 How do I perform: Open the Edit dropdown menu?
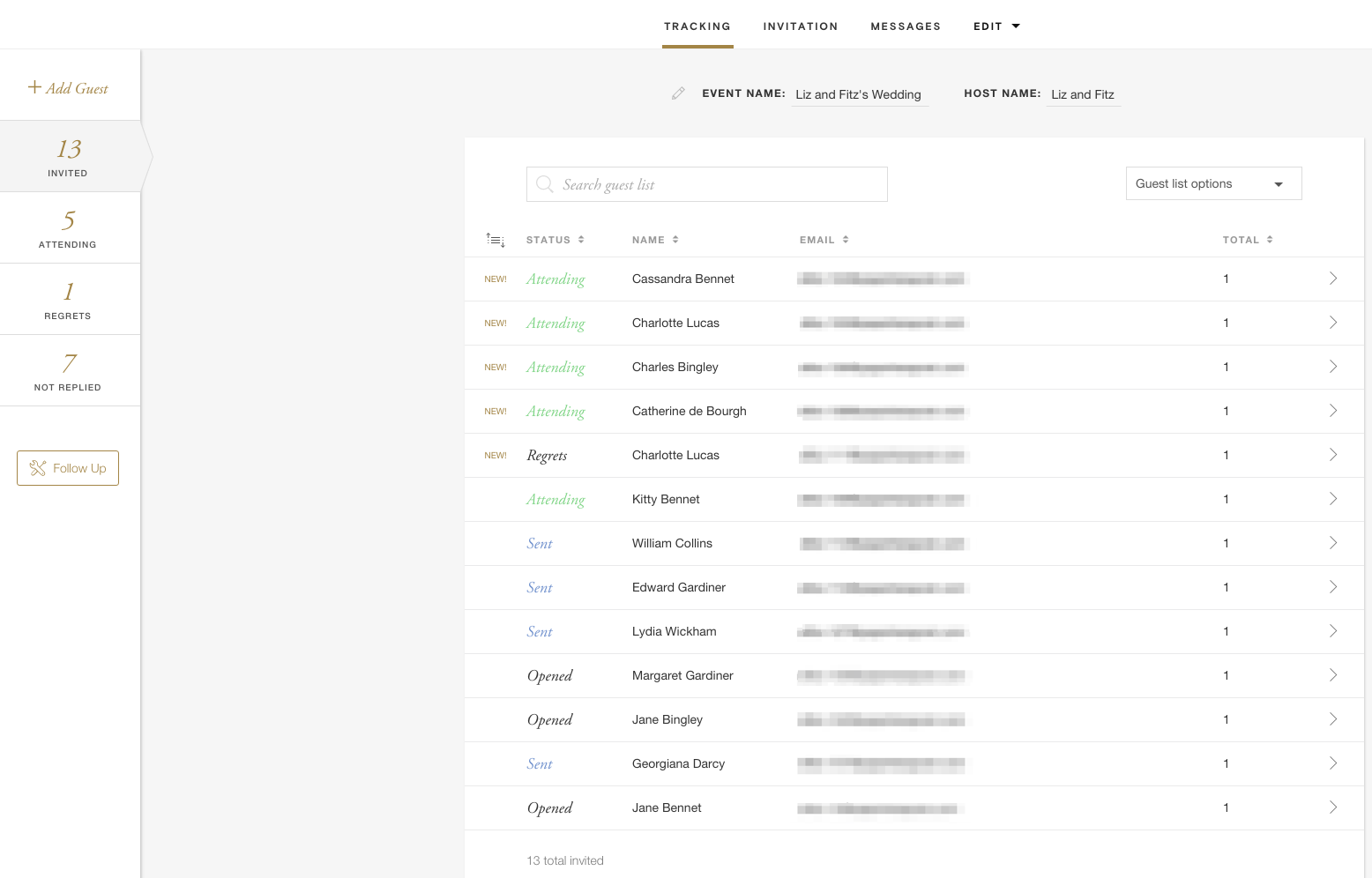click(x=995, y=26)
